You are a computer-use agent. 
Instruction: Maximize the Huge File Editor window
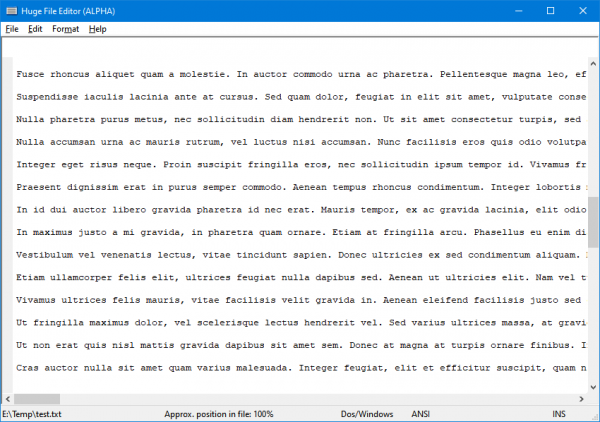tap(550, 10)
